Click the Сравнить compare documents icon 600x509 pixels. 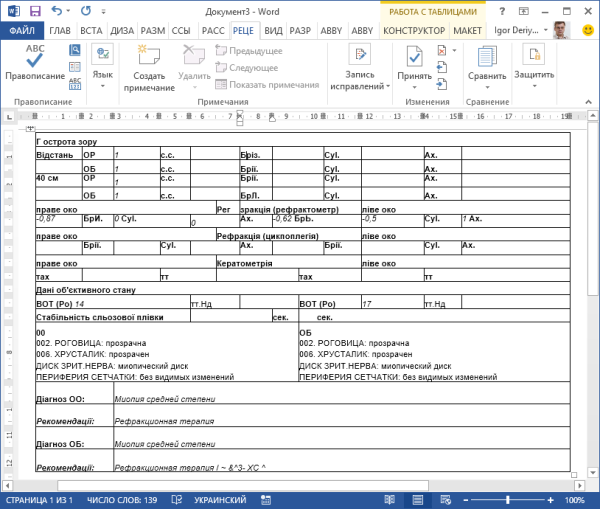(487, 57)
